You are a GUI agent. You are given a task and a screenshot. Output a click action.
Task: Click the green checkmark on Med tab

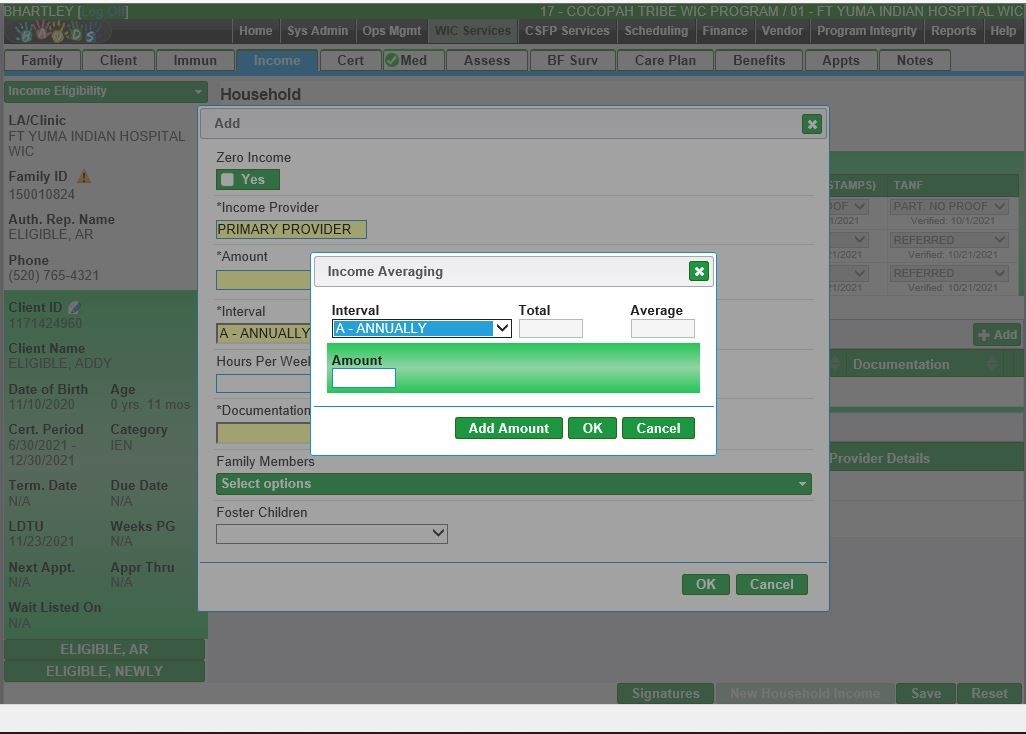[x=392, y=60]
